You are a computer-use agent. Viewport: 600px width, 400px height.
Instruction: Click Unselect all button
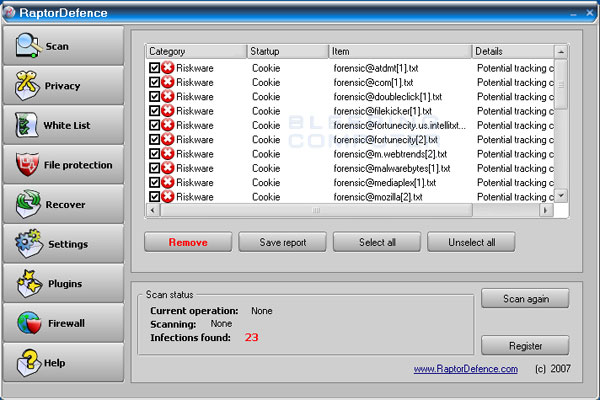click(x=471, y=242)
